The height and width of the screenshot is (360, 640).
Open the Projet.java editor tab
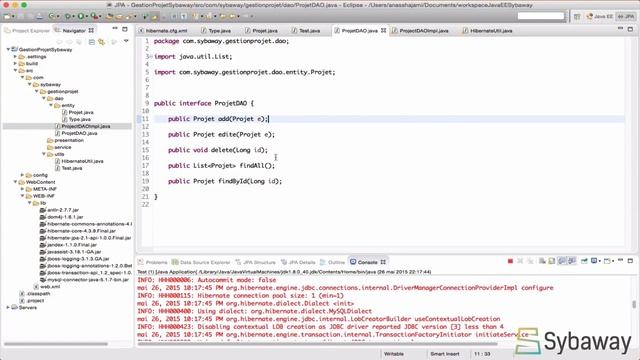pyautogui.click(x=261, y=31)
